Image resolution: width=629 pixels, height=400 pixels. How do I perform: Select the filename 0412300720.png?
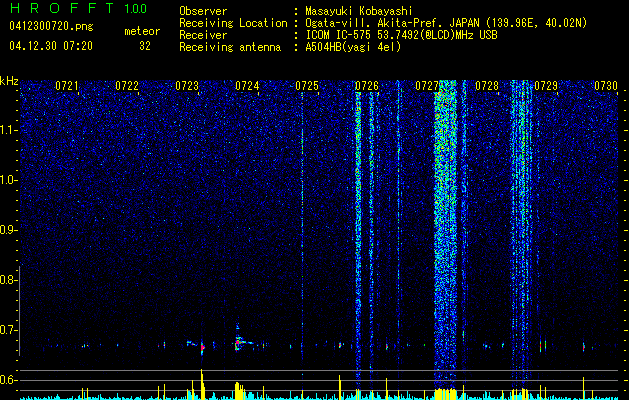[51, 26]
